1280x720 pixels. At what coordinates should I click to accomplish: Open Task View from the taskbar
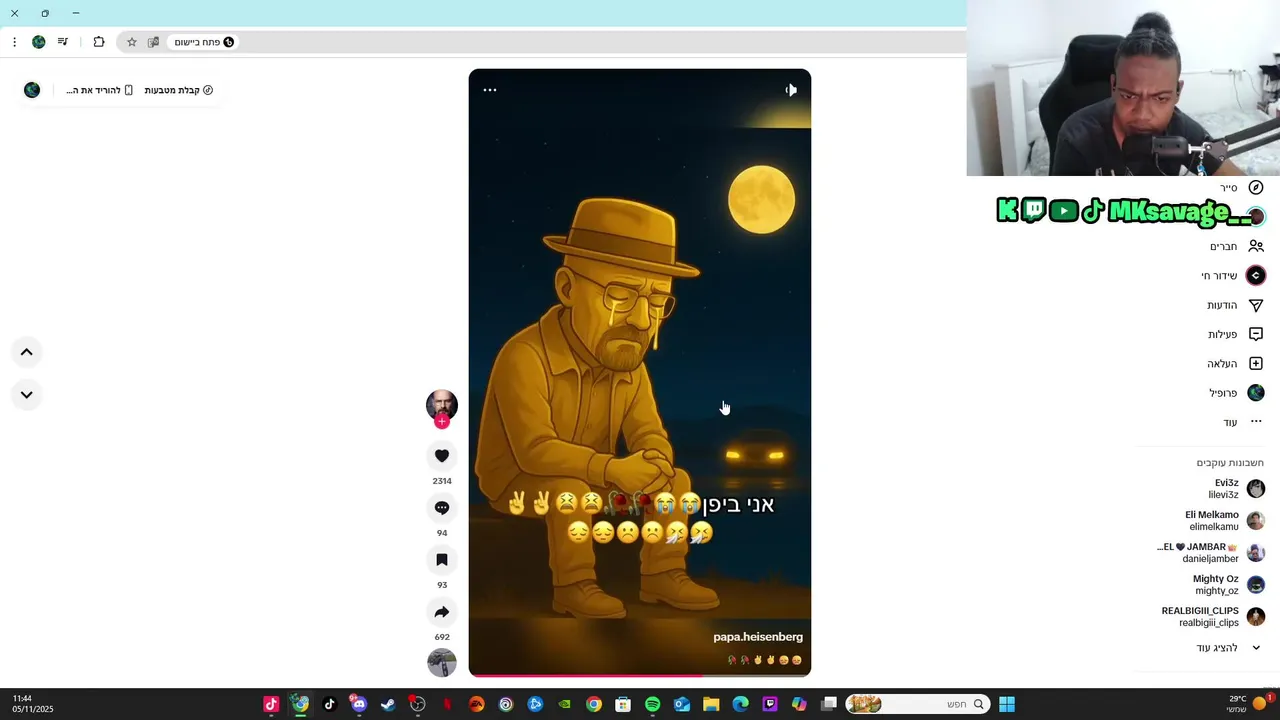[829, 705]
